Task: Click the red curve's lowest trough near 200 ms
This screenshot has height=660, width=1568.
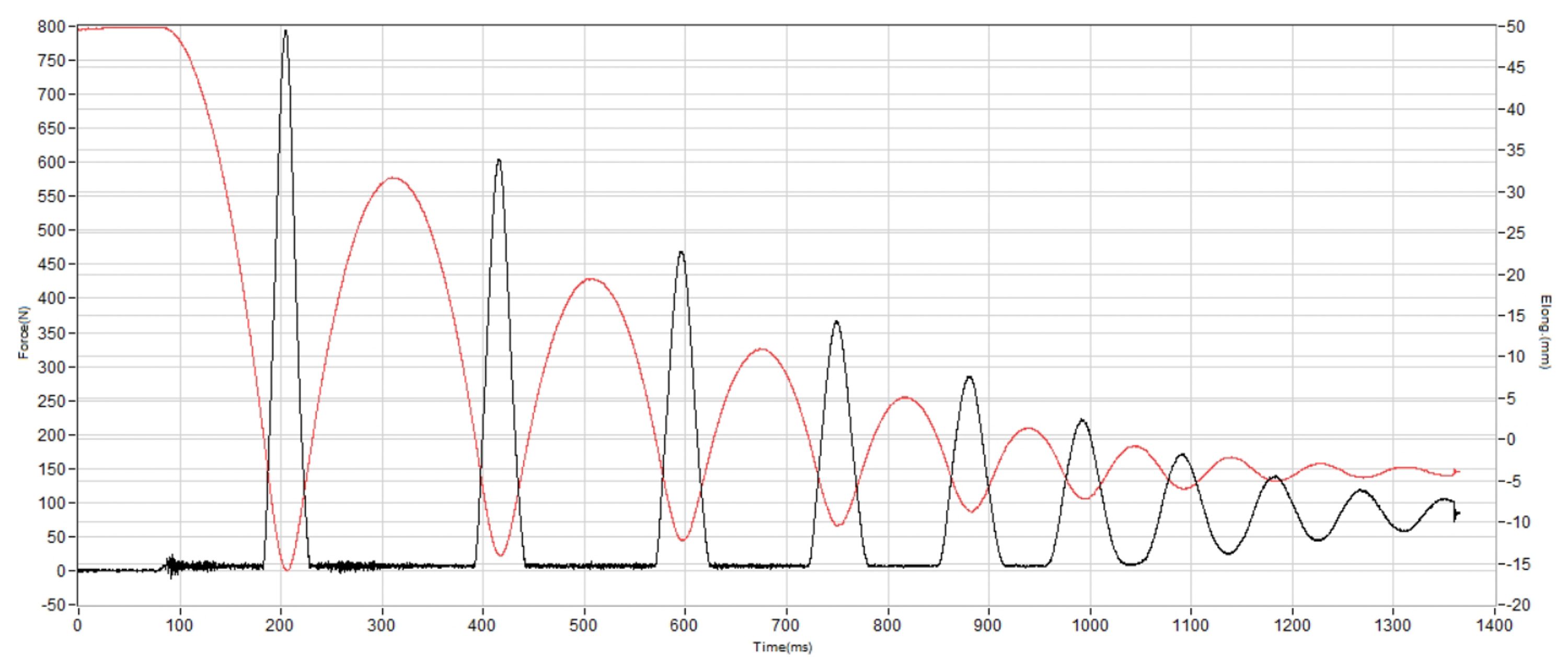Action: coord(287,570)
